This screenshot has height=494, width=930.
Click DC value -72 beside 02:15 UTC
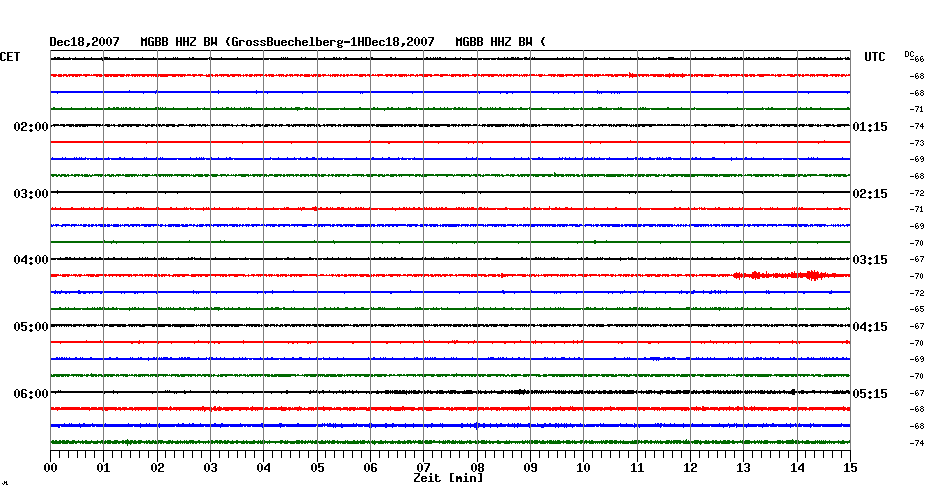[x=917, y=193]
